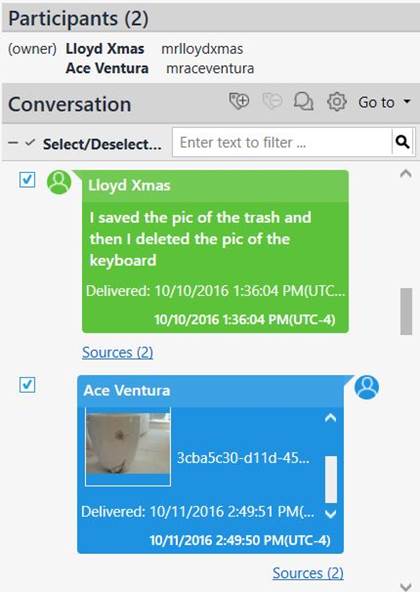420x592 pixels.
Task: Open conversation settings gear icon
Action: tap(337, 101)
